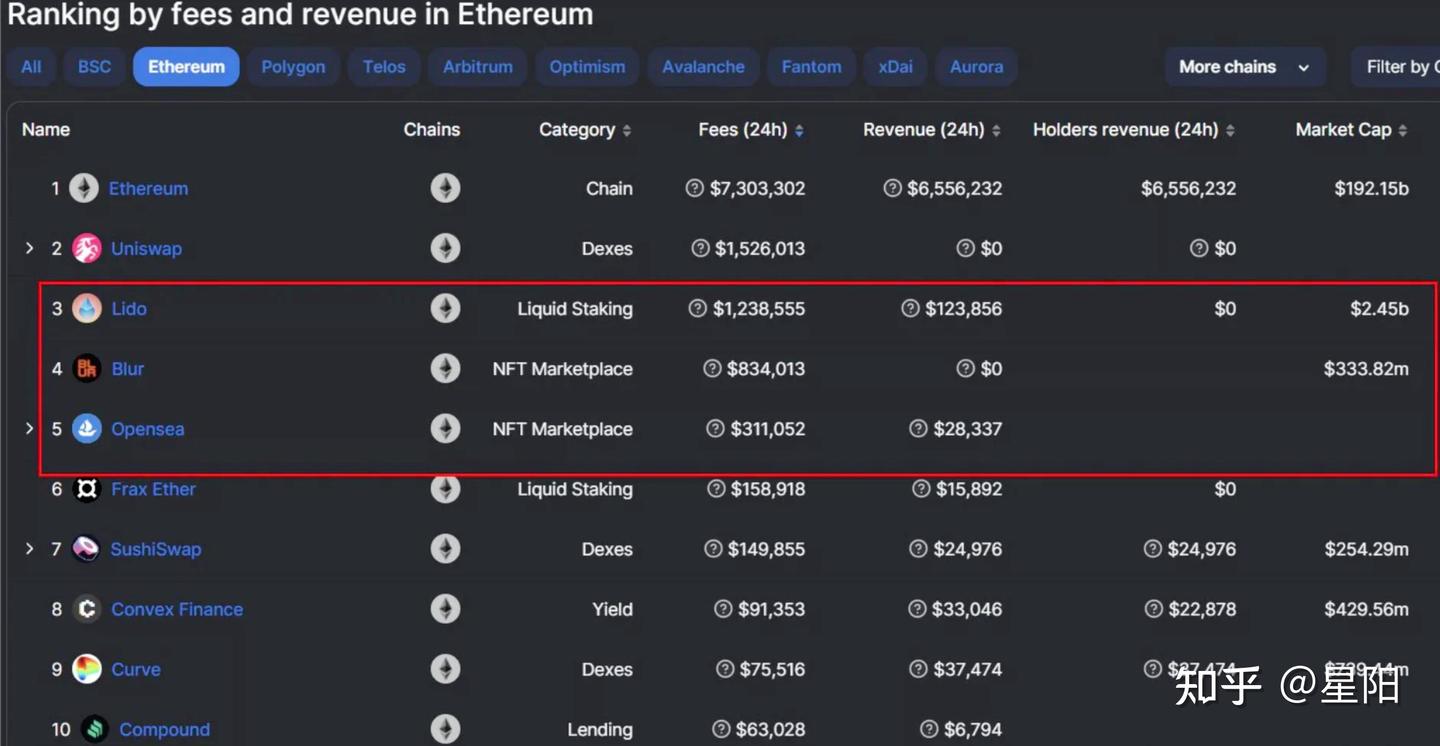1440x746 pixels.
Task: Click the Curve rainbow logo icon
Action: pos(87,669)
